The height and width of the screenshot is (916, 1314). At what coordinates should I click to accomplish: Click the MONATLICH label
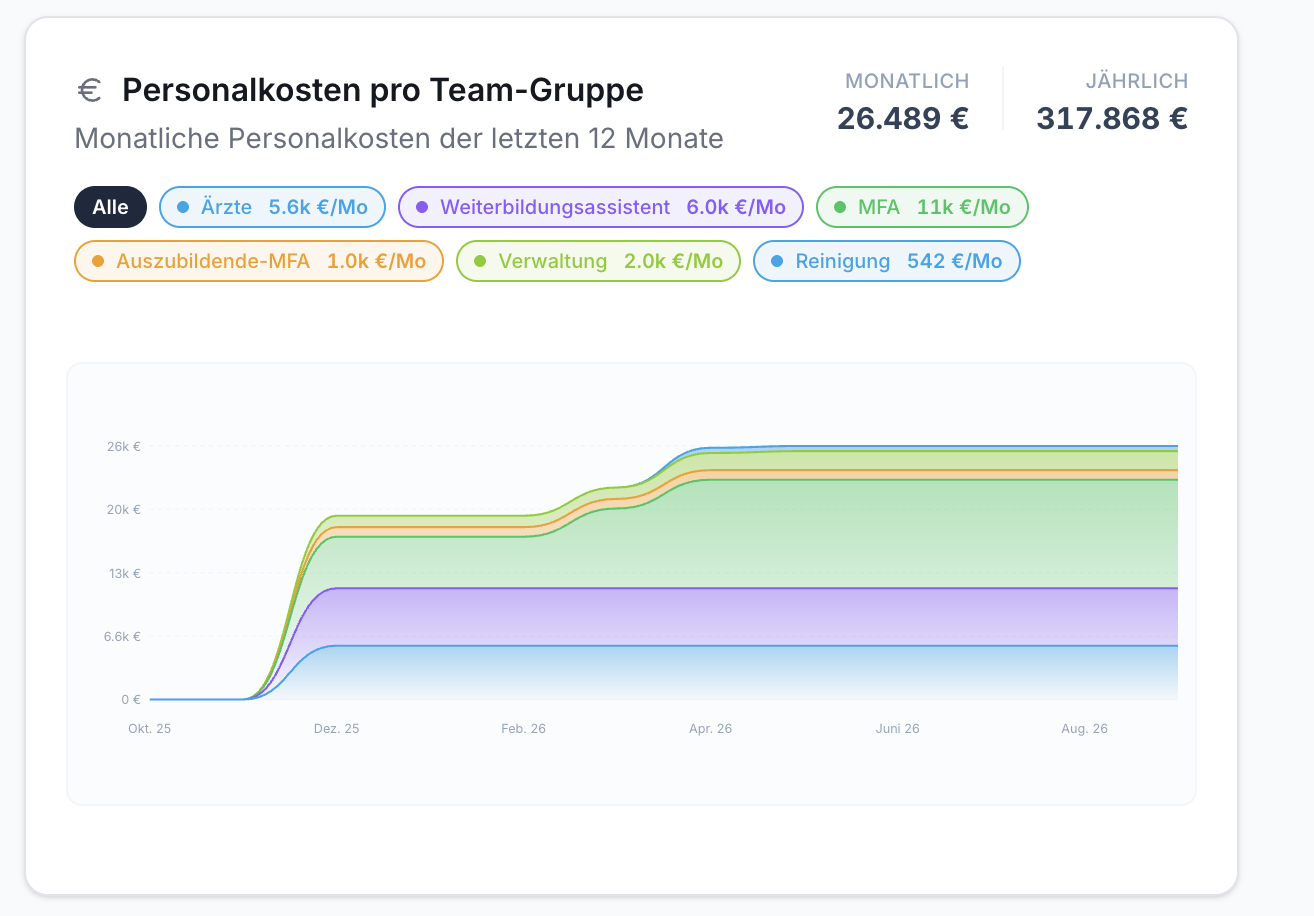[x=907, y=81]
